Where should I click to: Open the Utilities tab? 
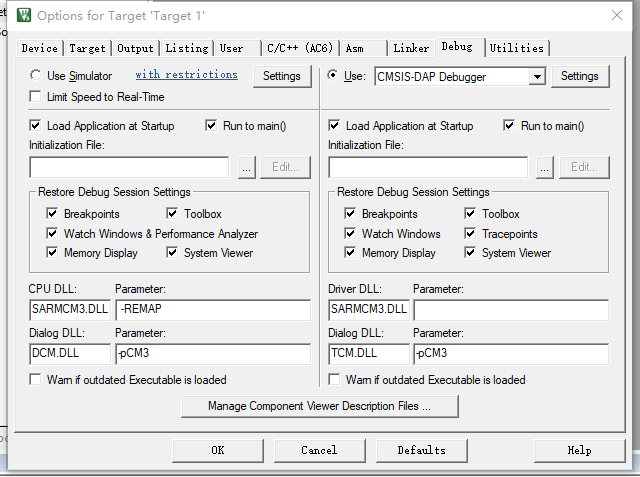[x=516, y=48]
